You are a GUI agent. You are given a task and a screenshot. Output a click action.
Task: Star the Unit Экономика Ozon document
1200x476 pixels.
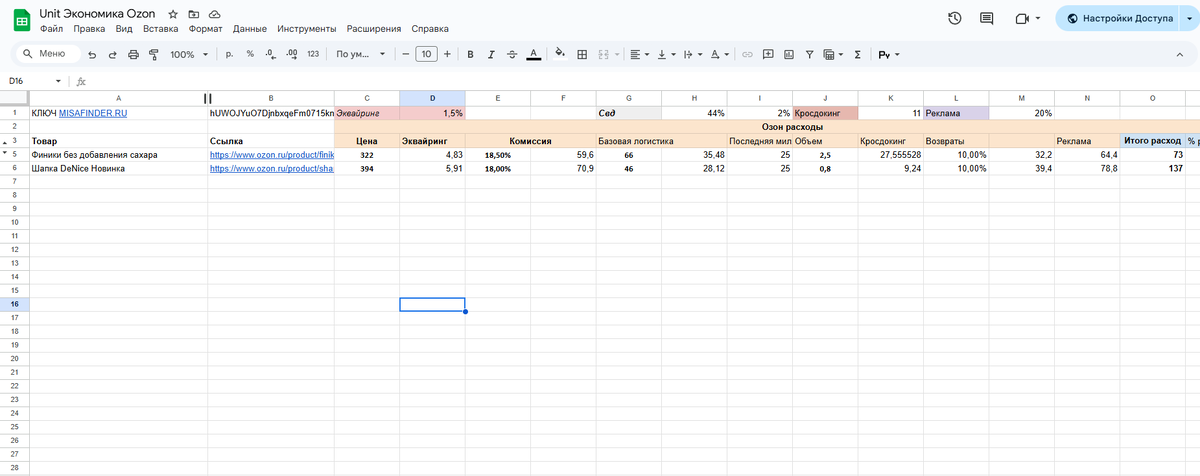[173, 15]
